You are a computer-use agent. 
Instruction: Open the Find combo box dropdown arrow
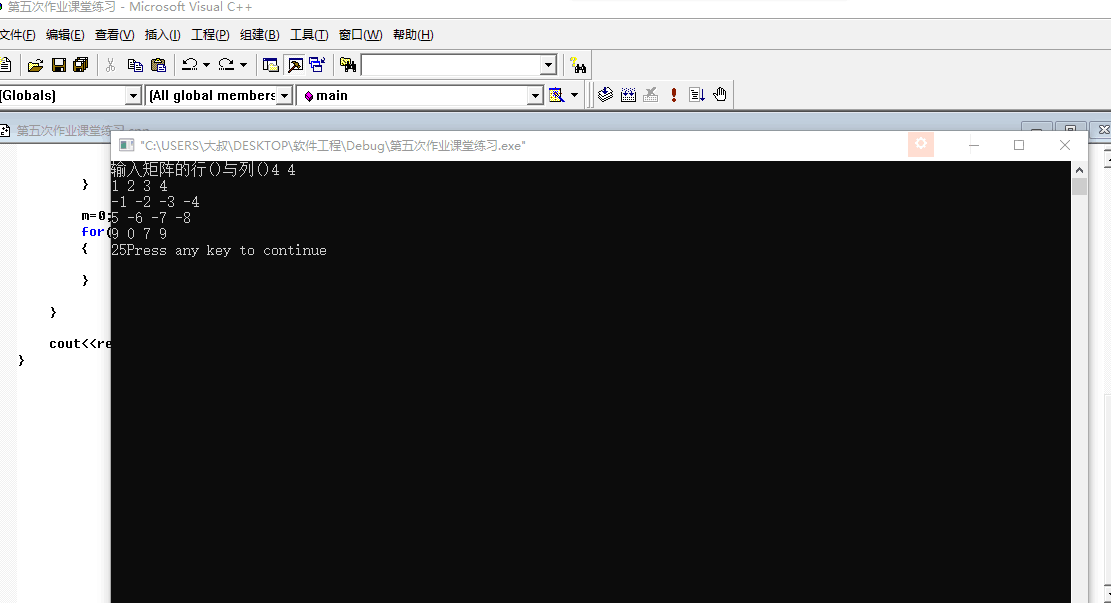[x=548, y=65]
